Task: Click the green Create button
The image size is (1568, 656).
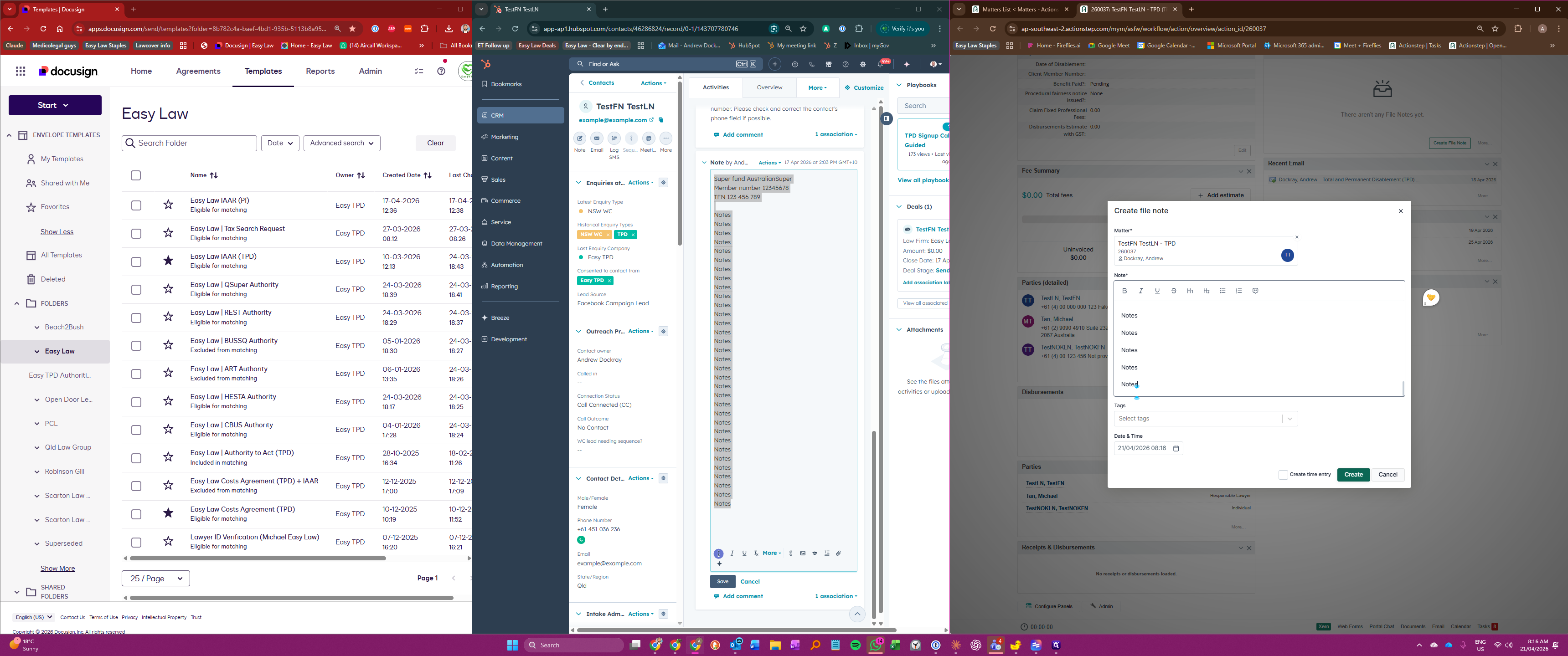Action: pos(1353,475)
